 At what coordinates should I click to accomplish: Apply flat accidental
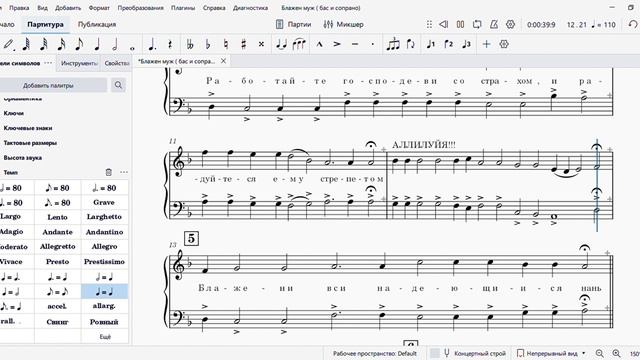tap(208, 44)
